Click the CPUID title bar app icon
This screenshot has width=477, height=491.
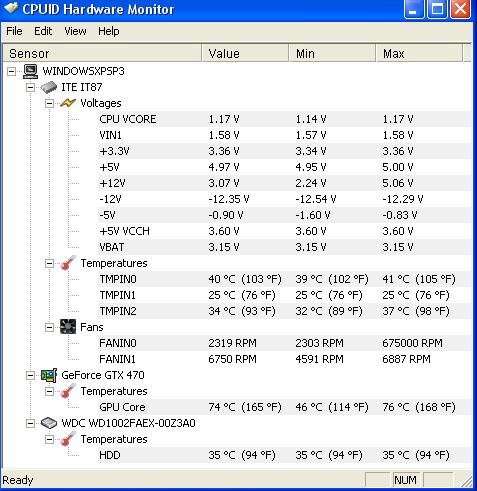pyautogui.click(x=11, y=8)
